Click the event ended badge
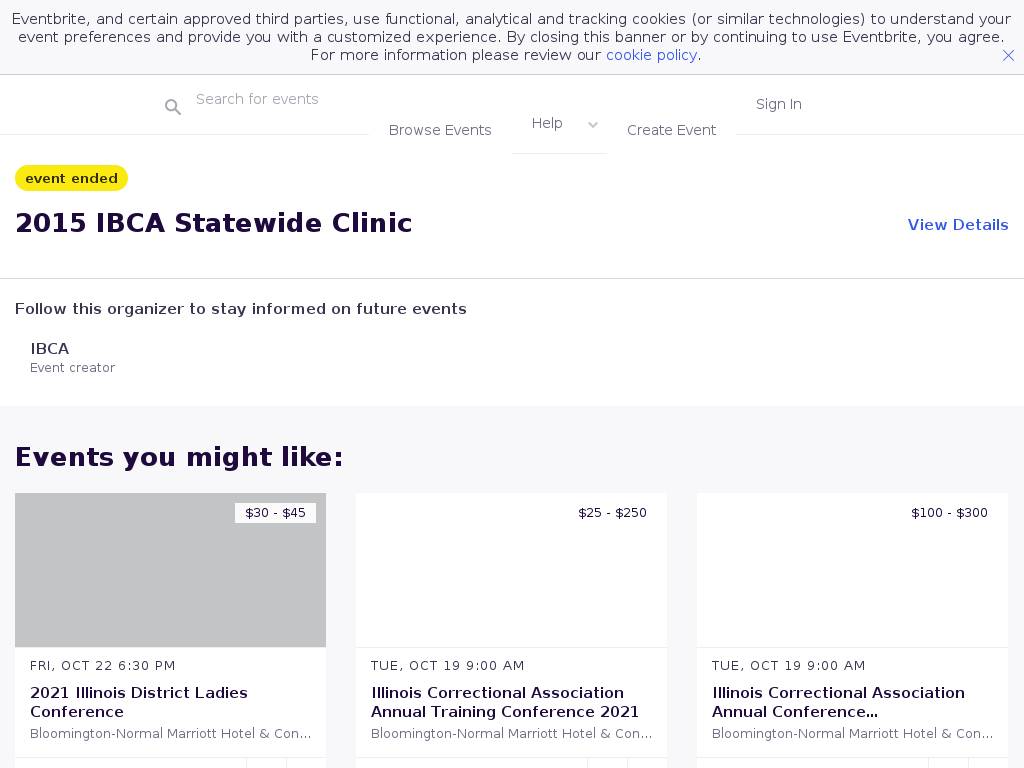1024x768 pixels. [x=71, y=178]
